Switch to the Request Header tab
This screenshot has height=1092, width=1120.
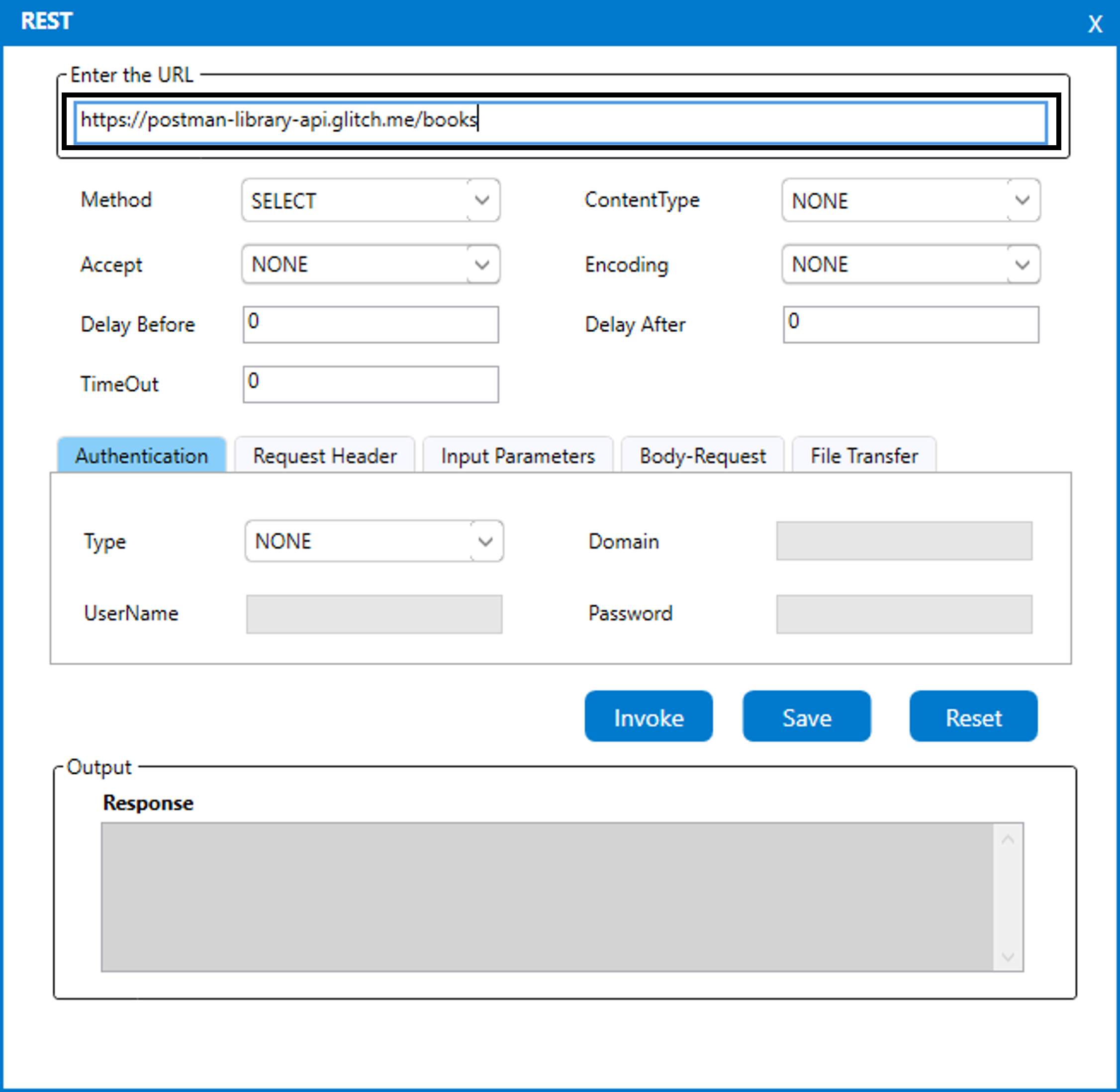point(325,456)
